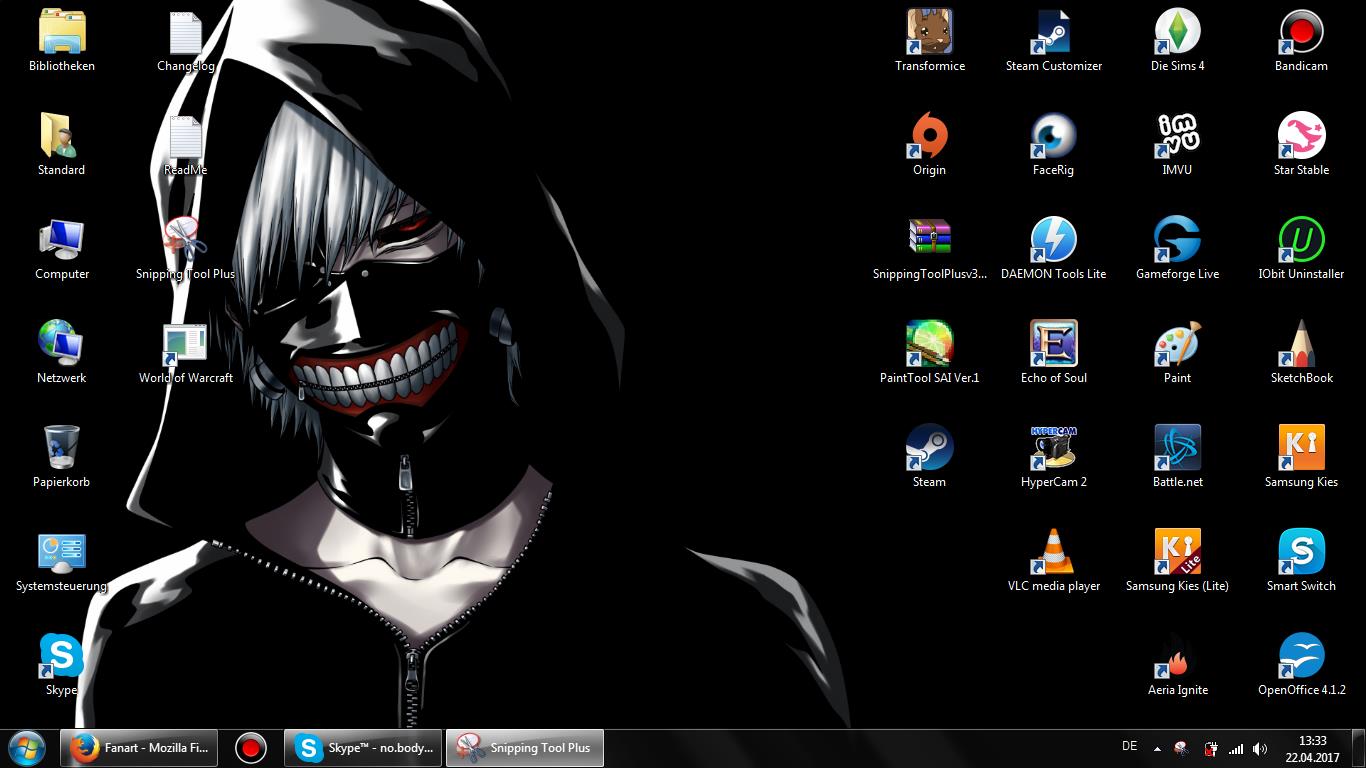
Task: Select the HyperCam 2 shortcut
Action: point(1054,457)
